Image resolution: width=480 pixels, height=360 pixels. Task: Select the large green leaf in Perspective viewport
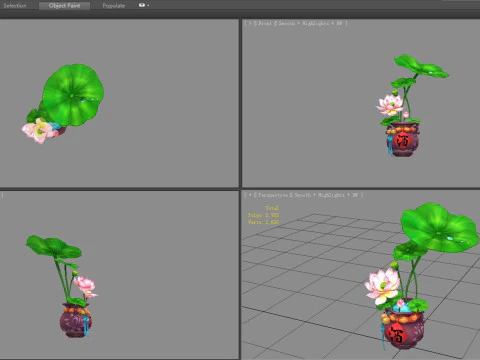coord(439,227)
